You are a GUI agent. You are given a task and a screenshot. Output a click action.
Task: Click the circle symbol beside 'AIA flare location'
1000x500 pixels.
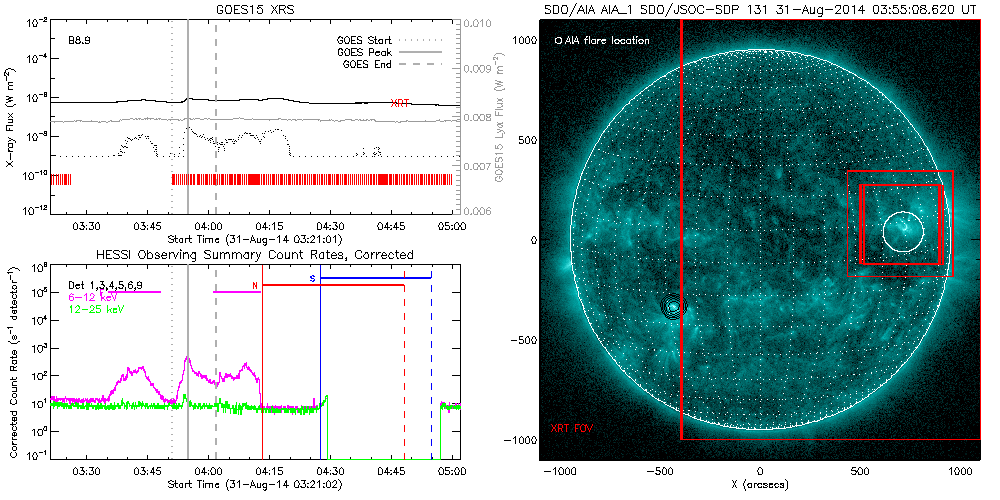coord(558,41)
